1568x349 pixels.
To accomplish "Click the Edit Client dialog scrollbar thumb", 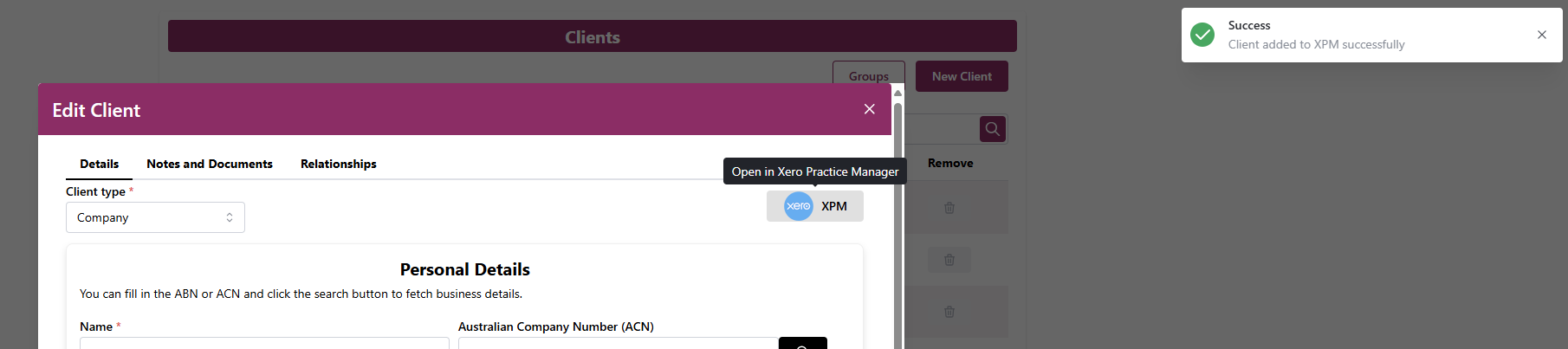I will pyautogui.click(x=897, y=217).
